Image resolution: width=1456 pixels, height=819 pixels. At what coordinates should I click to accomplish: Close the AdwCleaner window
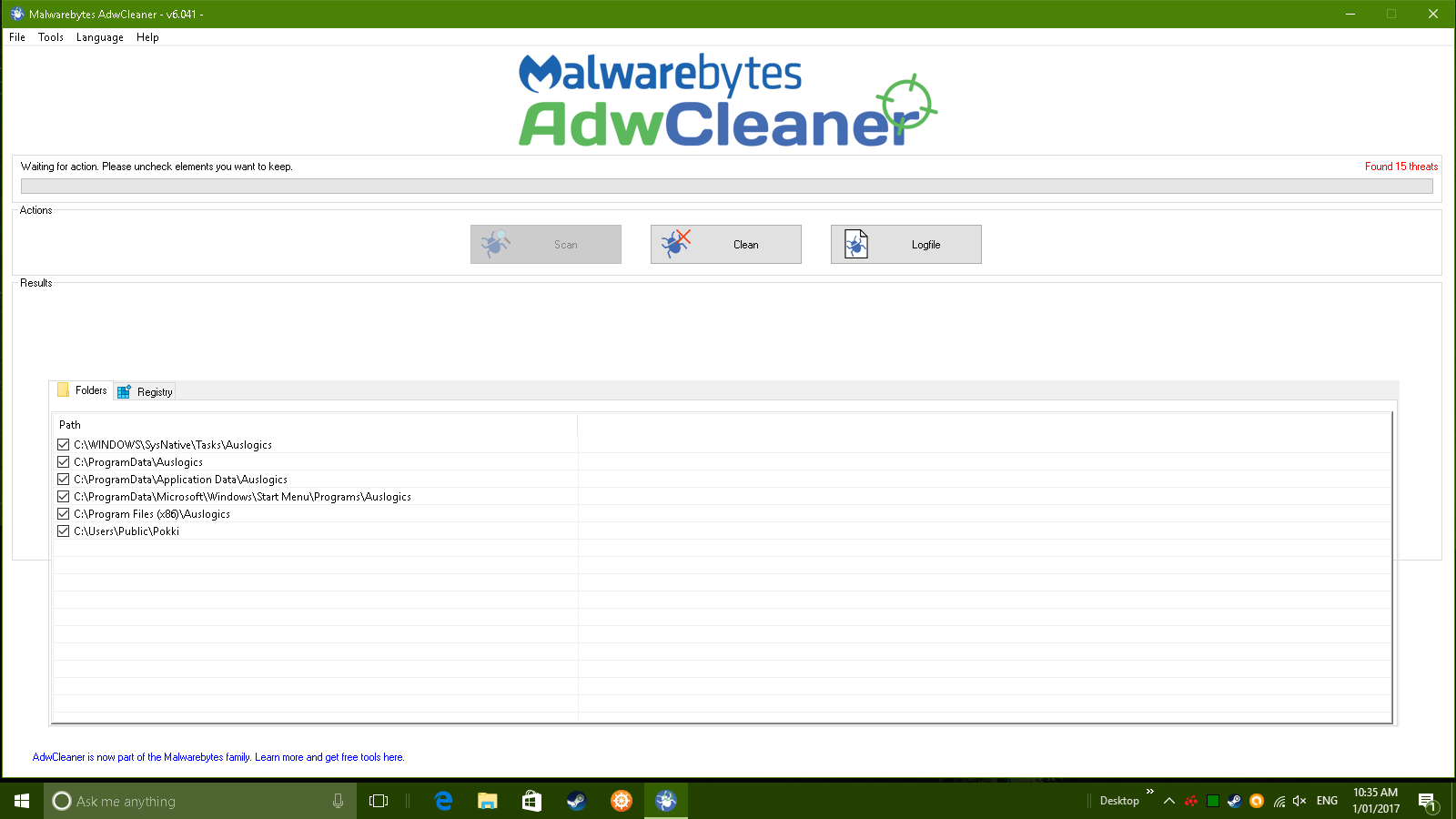[1433, 14]
